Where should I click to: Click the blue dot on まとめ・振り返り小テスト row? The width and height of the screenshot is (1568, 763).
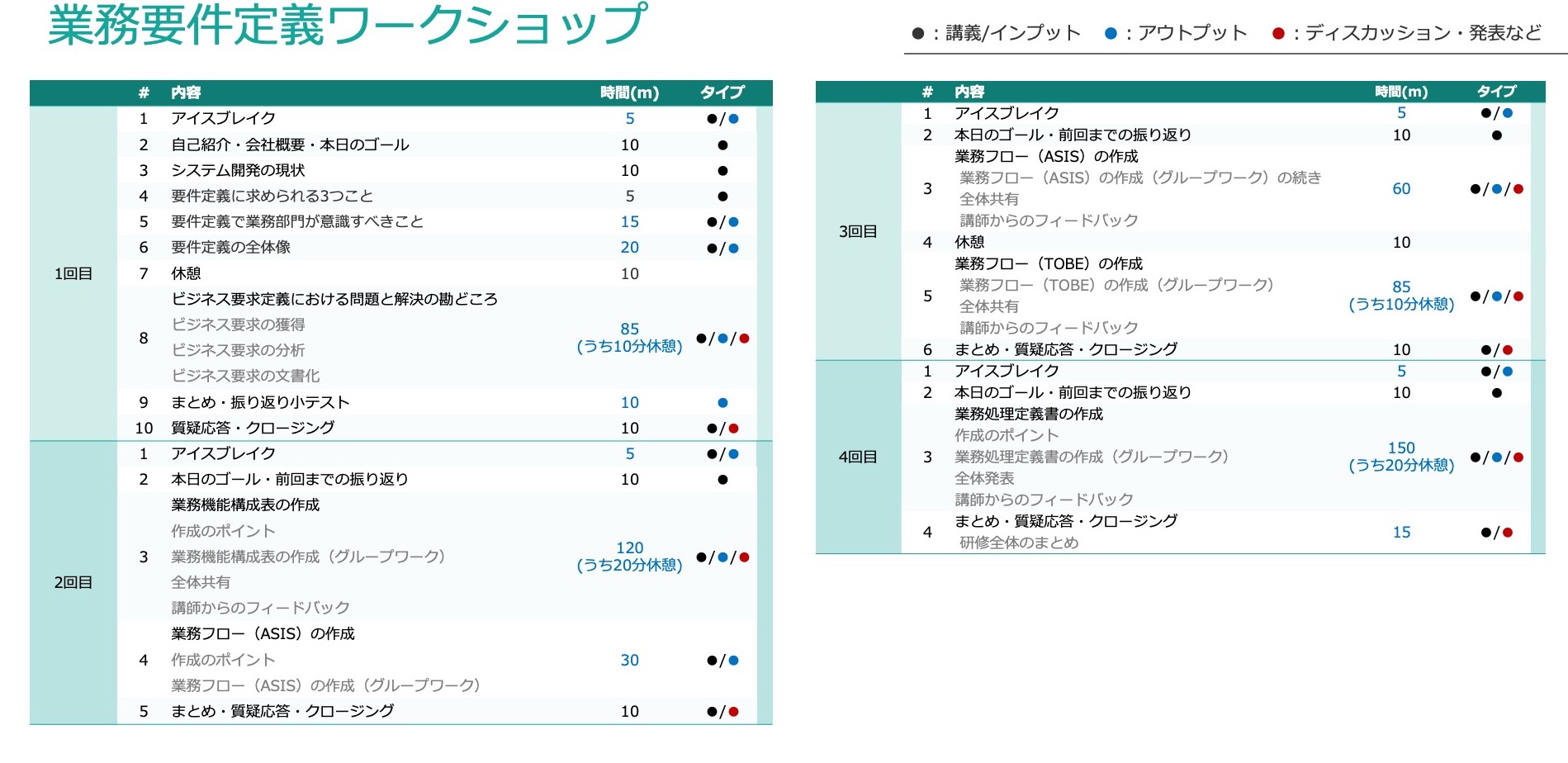point(722,402)
